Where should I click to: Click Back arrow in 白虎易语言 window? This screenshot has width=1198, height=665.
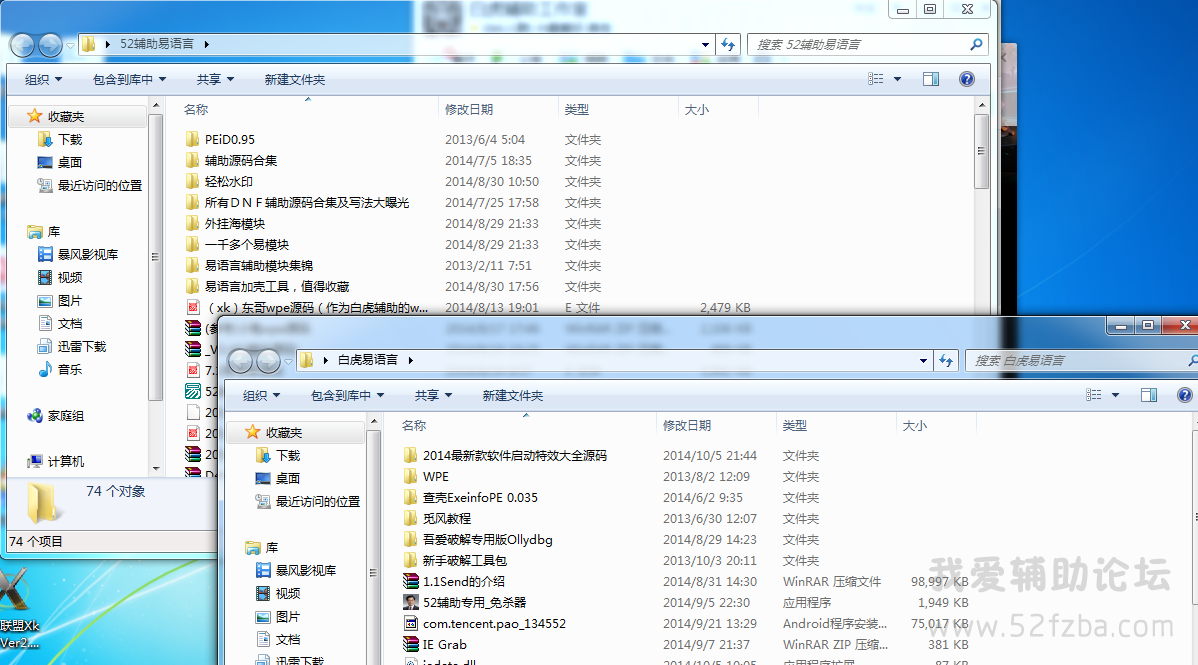[x=241, y=361]
